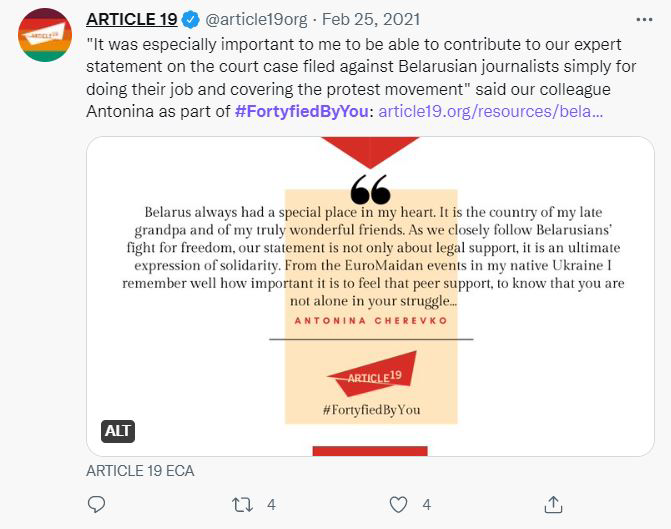Screen dimensions: 671x529
Task: Click the #FortyfiedByYou text inside the image
Action: pyautogui.click(x=371, y=410)
